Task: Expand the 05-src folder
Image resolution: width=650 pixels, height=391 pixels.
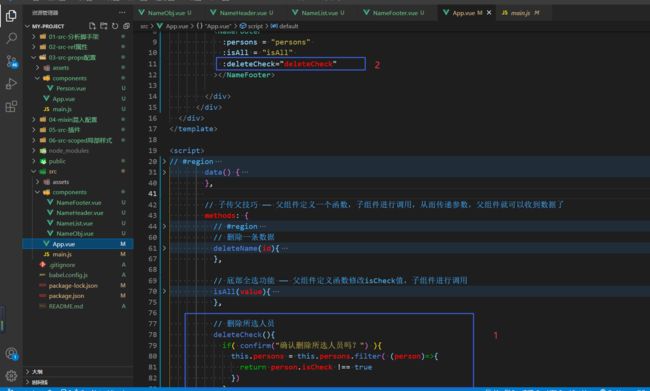Action: pos(34,130)
